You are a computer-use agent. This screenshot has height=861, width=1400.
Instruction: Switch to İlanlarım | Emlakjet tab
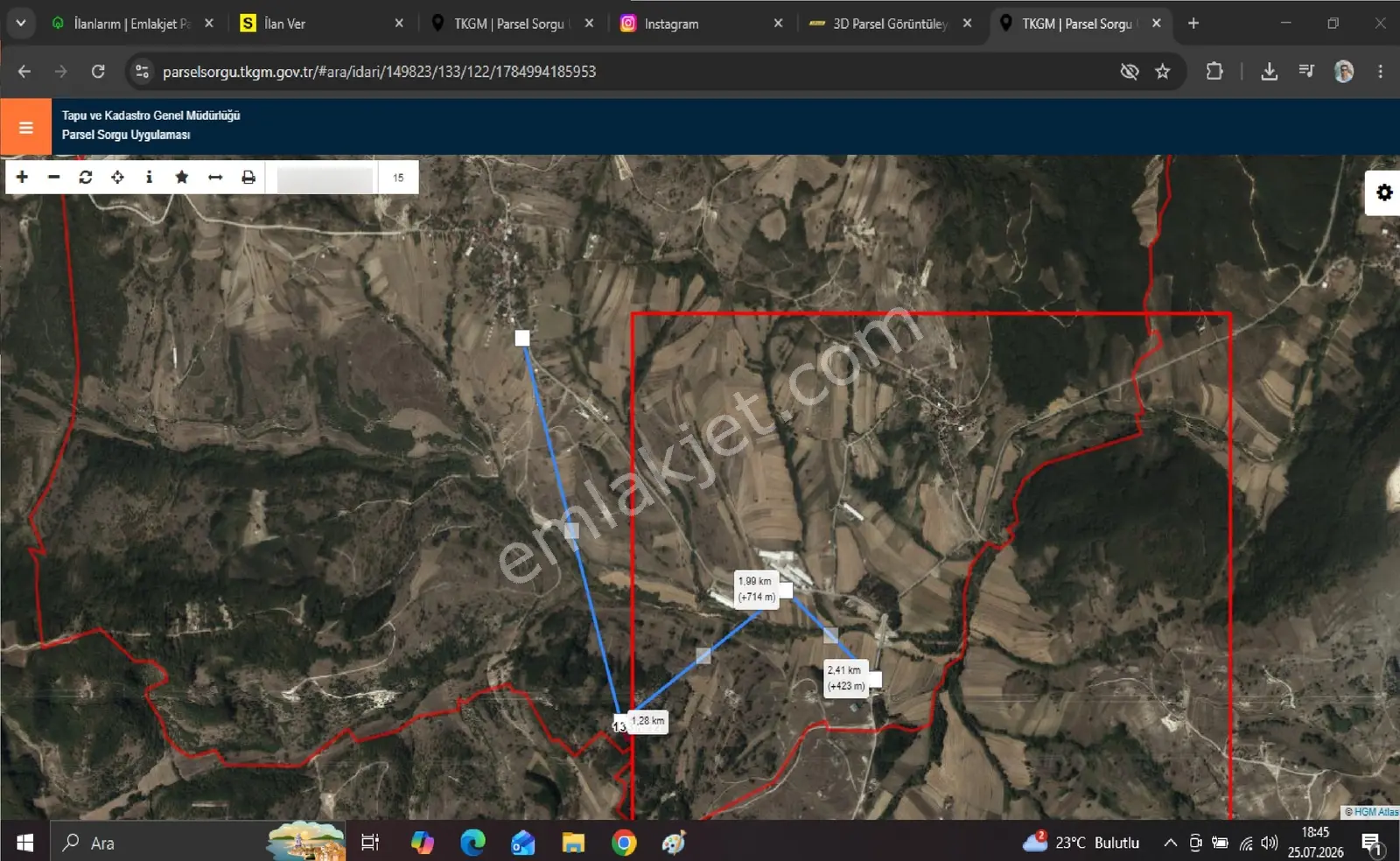(x=132, y=24)
